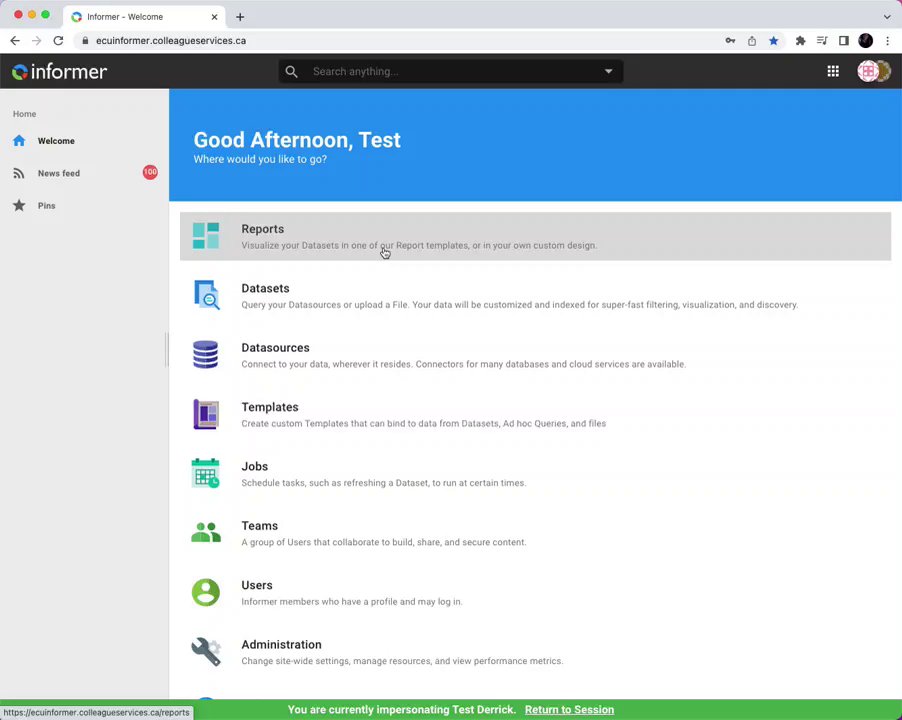Open the Users section
This screenshot has height=720, width=902.
pyautogui.click(x=535, y=592)
